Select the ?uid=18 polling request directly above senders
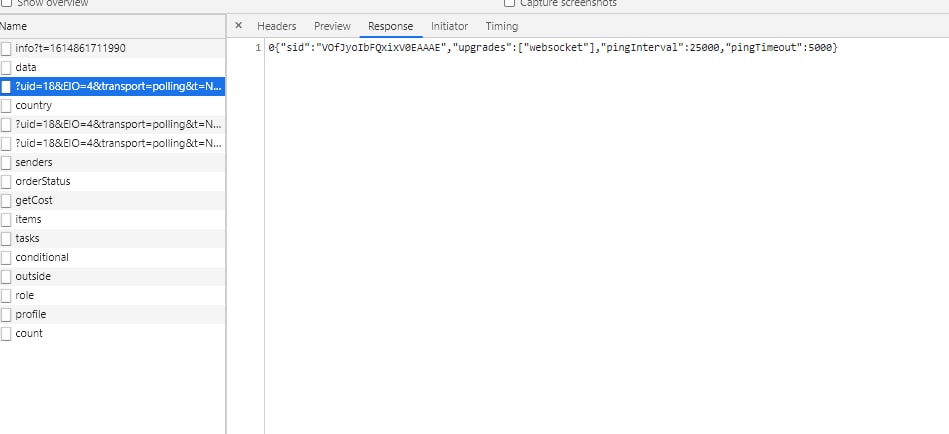The image size is (949, 434). tap(113, 143)
